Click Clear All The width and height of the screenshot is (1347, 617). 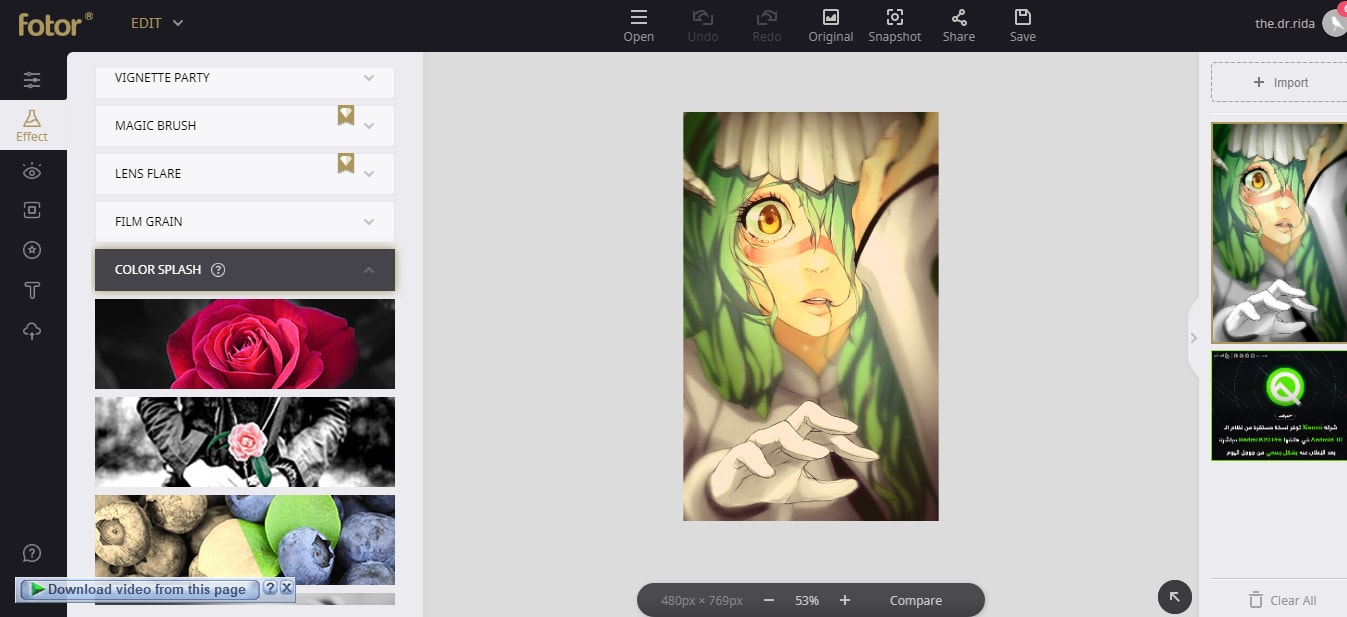(1282, 601)
